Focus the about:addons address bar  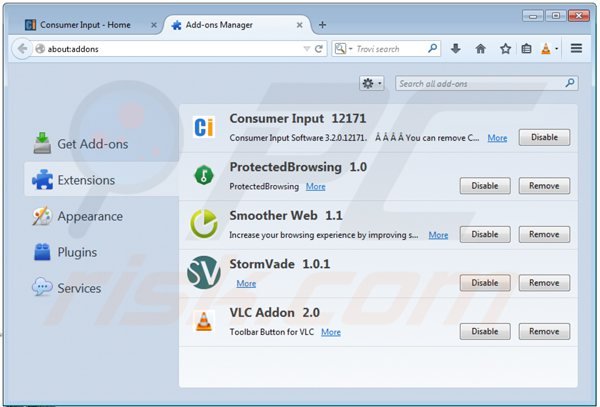point(172,49)
